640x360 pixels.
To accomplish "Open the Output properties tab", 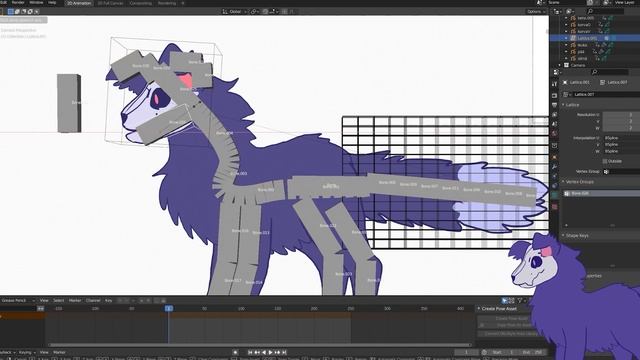I will (x=554, y=105).
